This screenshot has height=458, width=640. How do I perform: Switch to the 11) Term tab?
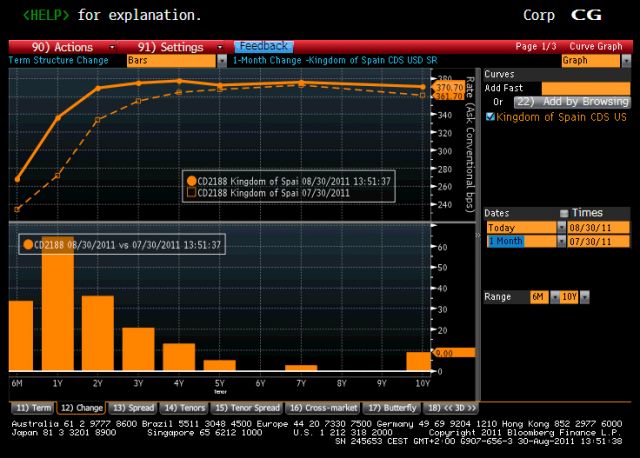(33, 408)
